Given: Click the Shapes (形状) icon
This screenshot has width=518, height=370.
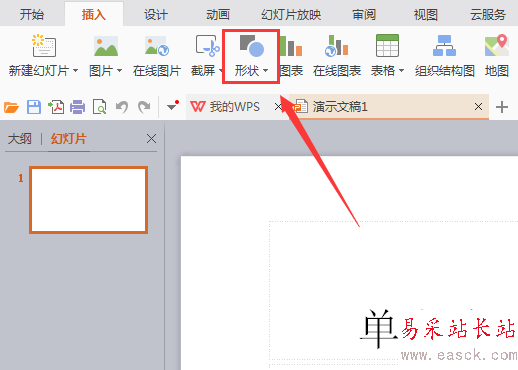Looking at the screenshot, I should click(252, 46).
